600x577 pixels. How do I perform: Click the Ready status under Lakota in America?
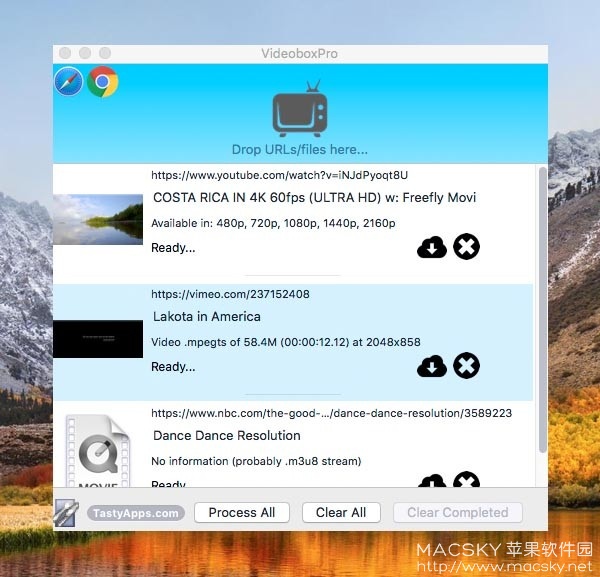[173, 367]
